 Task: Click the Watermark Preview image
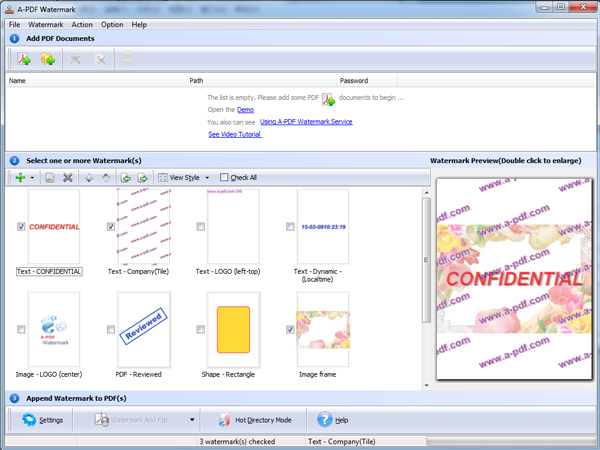(514, 279)
